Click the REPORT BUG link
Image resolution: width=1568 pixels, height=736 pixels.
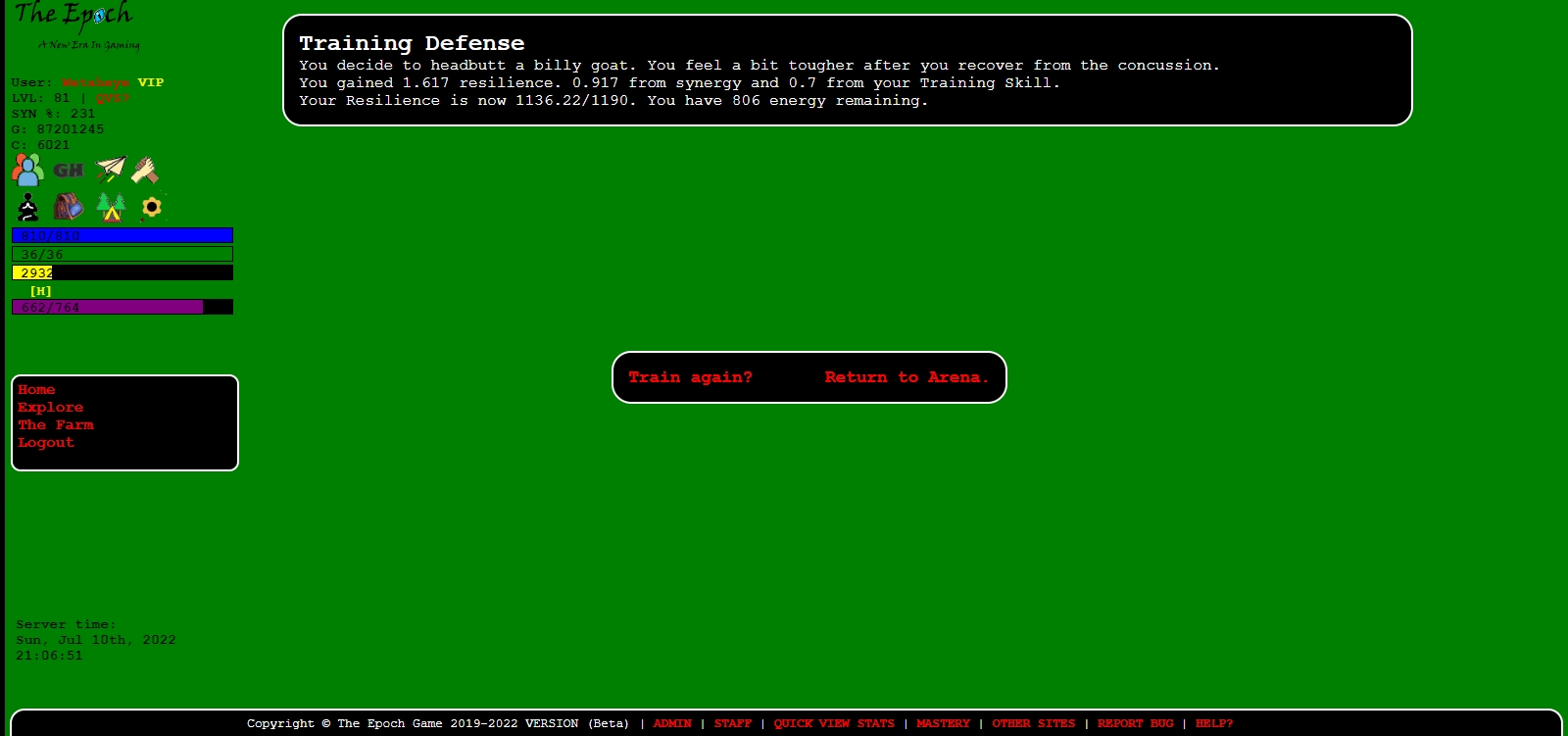pyautogui.click(x=1135, y=723)
